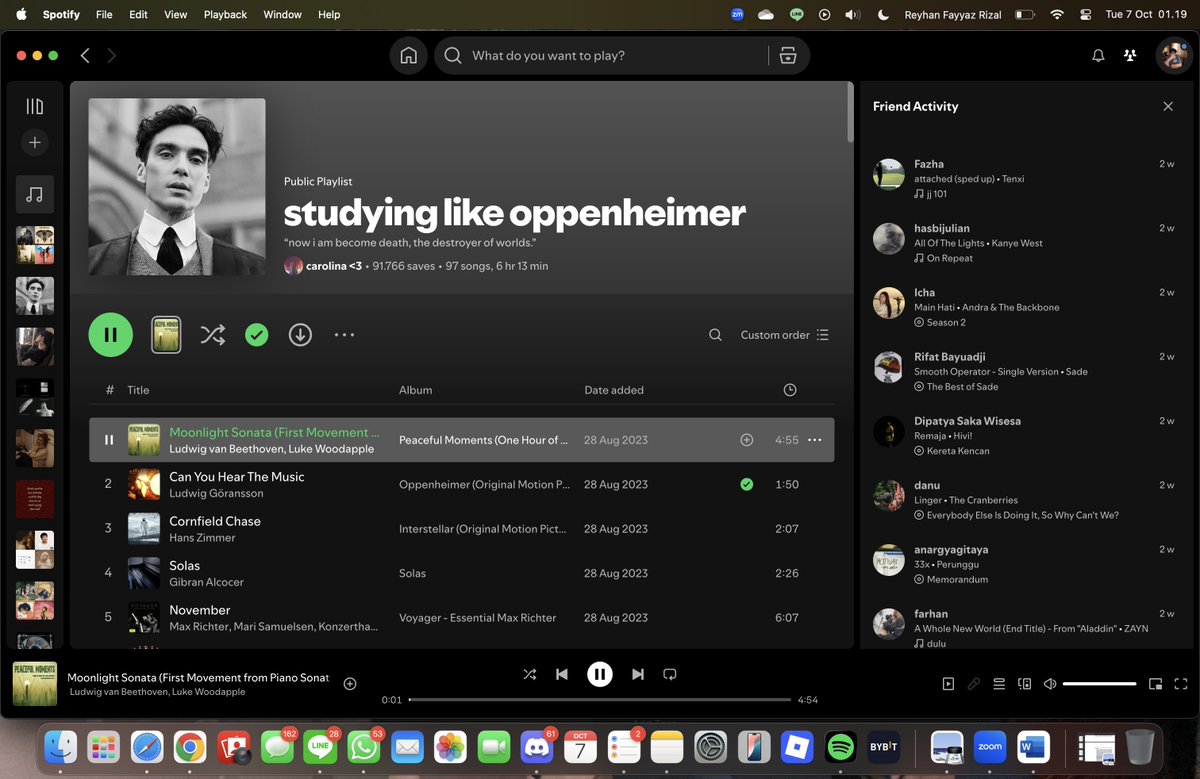Add Moonlight Sonata to Liked Songs
Screen dimensions: 1200x779
[746, 440]
